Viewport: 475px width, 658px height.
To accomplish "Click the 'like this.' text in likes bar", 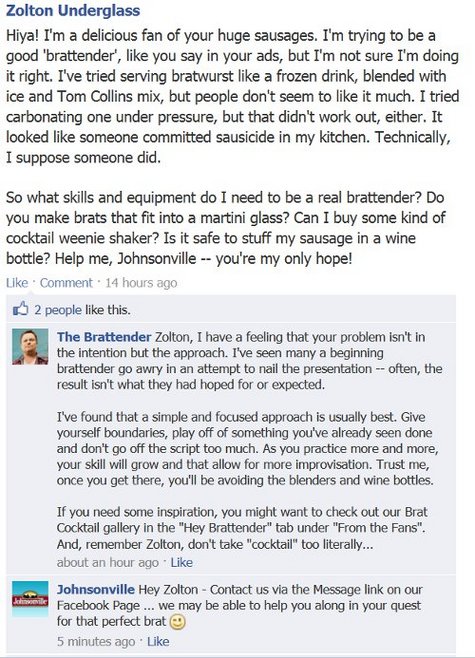I will [x=108, y=310].
